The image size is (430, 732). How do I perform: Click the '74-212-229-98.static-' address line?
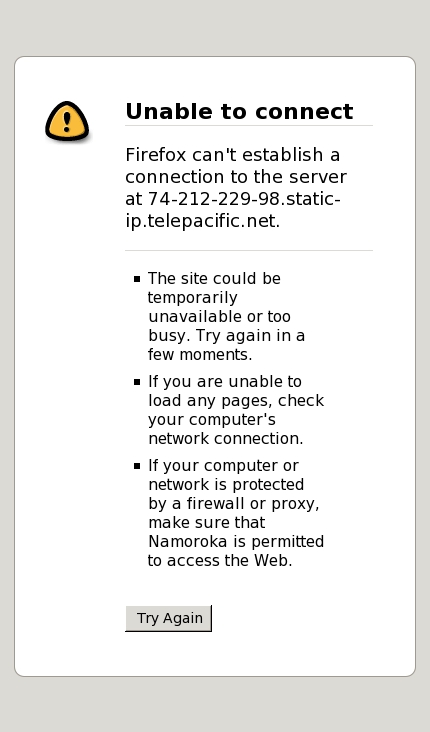coord(244,199)
